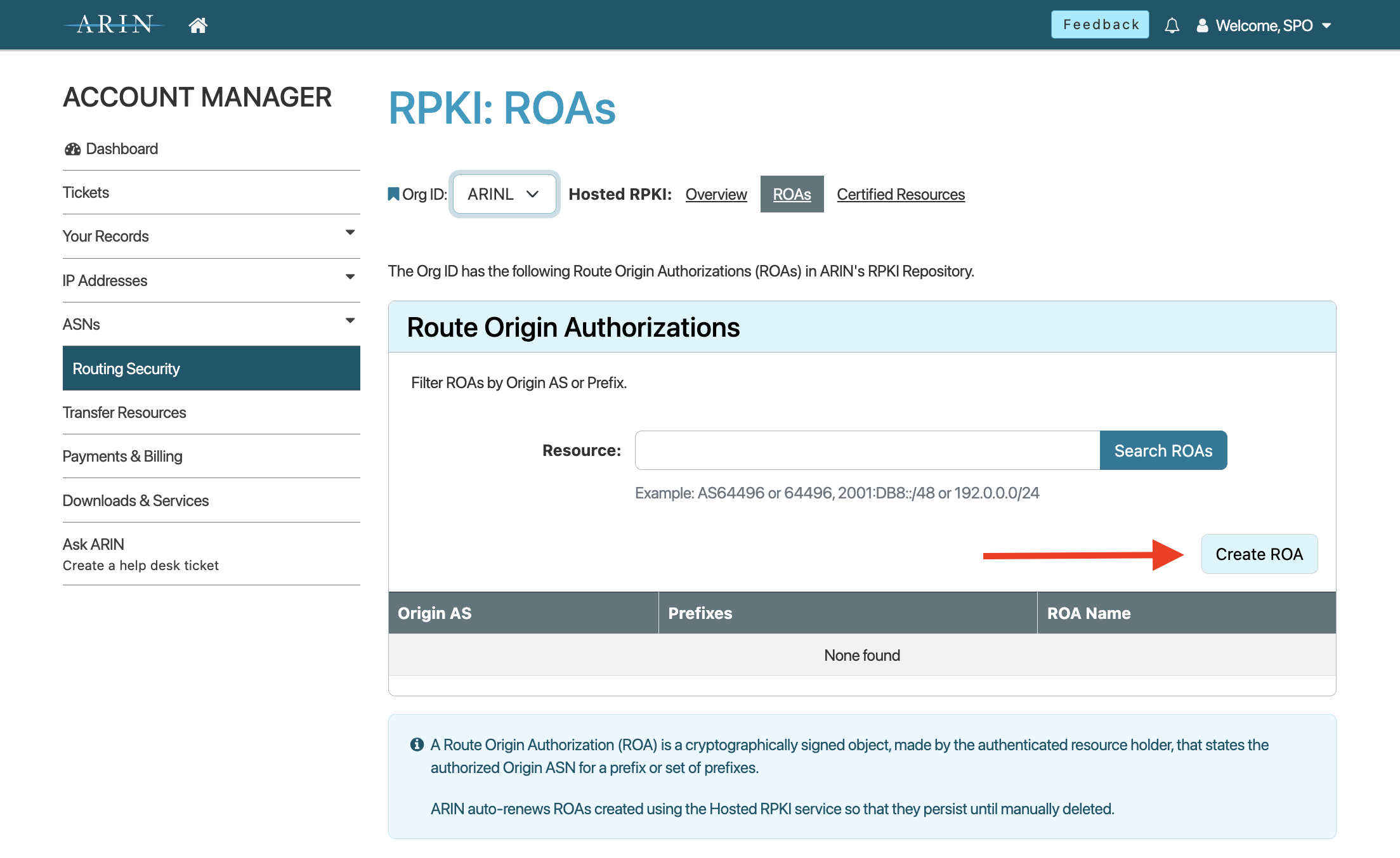Click the 'Route Origin Authorizations' heading
1400x858 pixels.
point(573,328)
